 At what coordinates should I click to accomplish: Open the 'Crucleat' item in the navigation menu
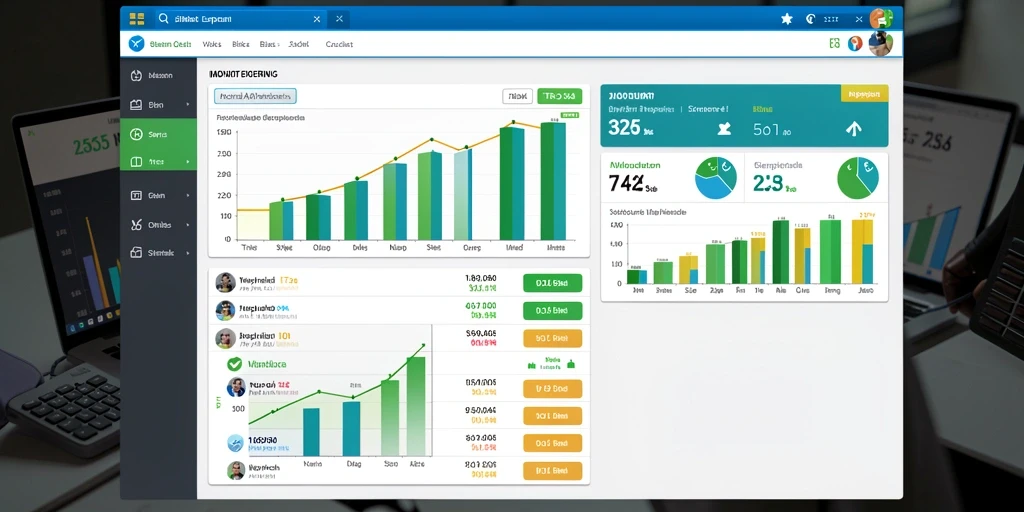coord(339,44)
